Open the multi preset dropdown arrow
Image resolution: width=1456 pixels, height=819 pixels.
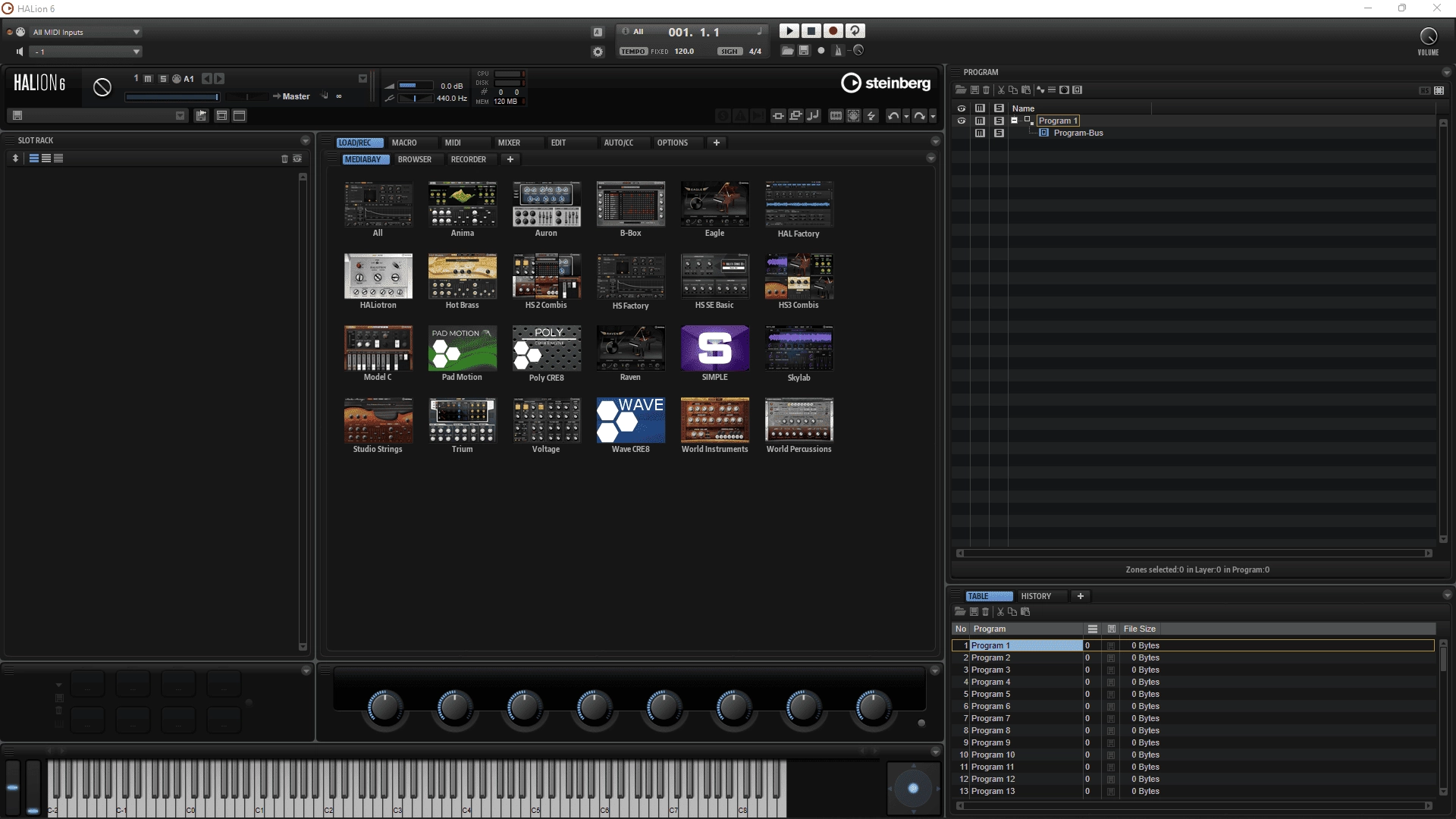coord(180,116)
